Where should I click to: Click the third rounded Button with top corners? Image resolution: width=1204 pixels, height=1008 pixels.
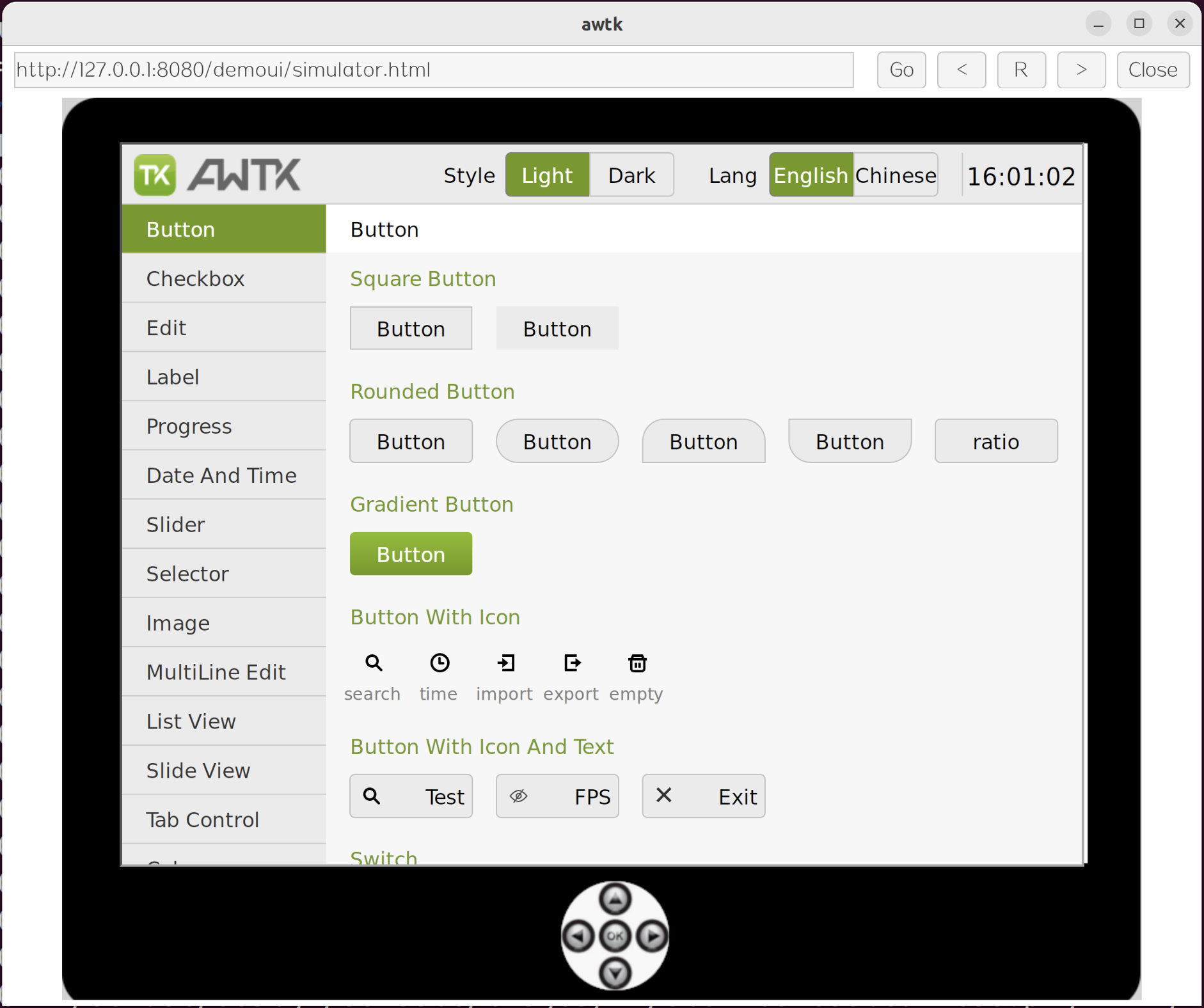click(x=704, y=441)
